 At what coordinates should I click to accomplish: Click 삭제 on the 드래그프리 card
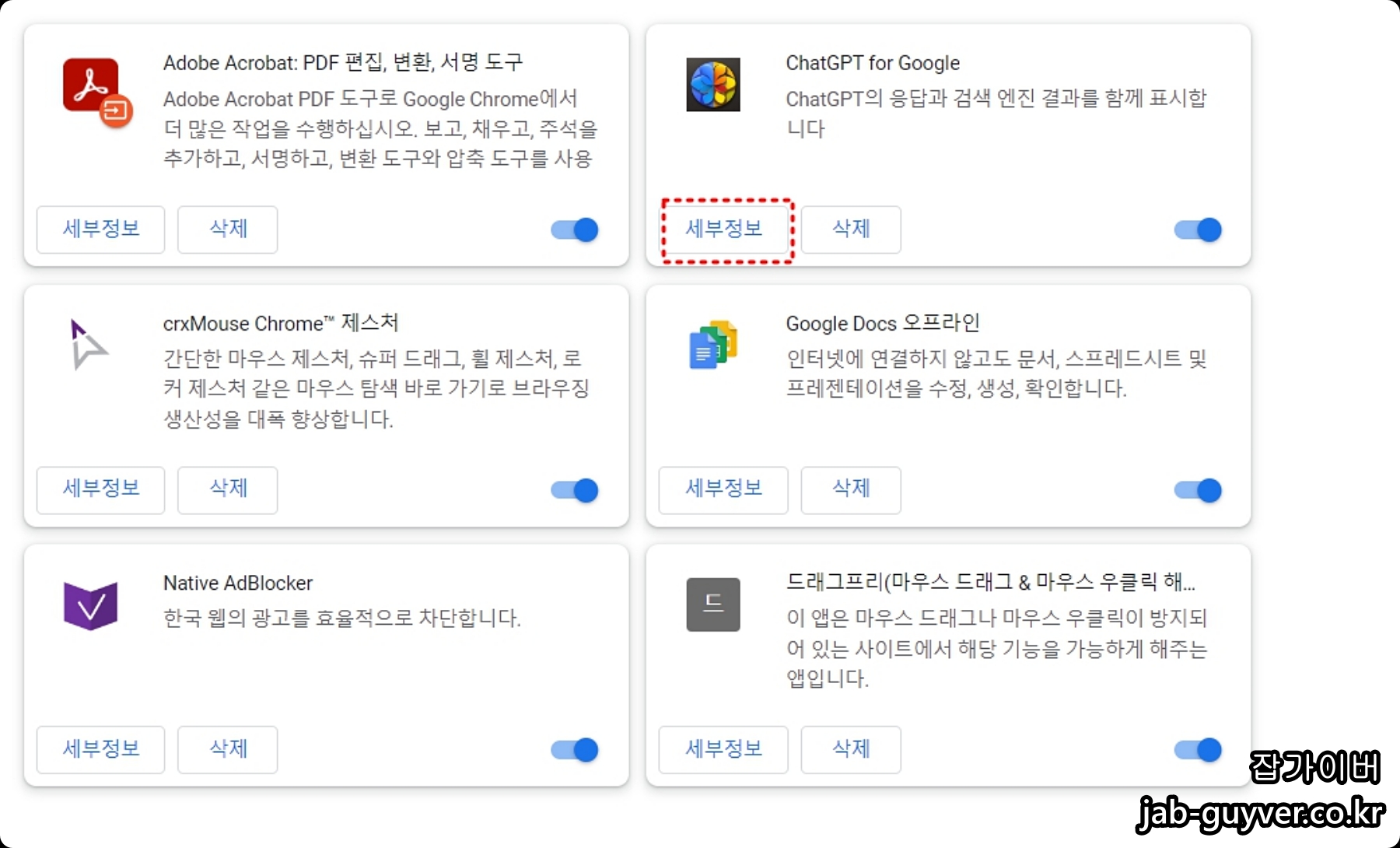(851, 750)
